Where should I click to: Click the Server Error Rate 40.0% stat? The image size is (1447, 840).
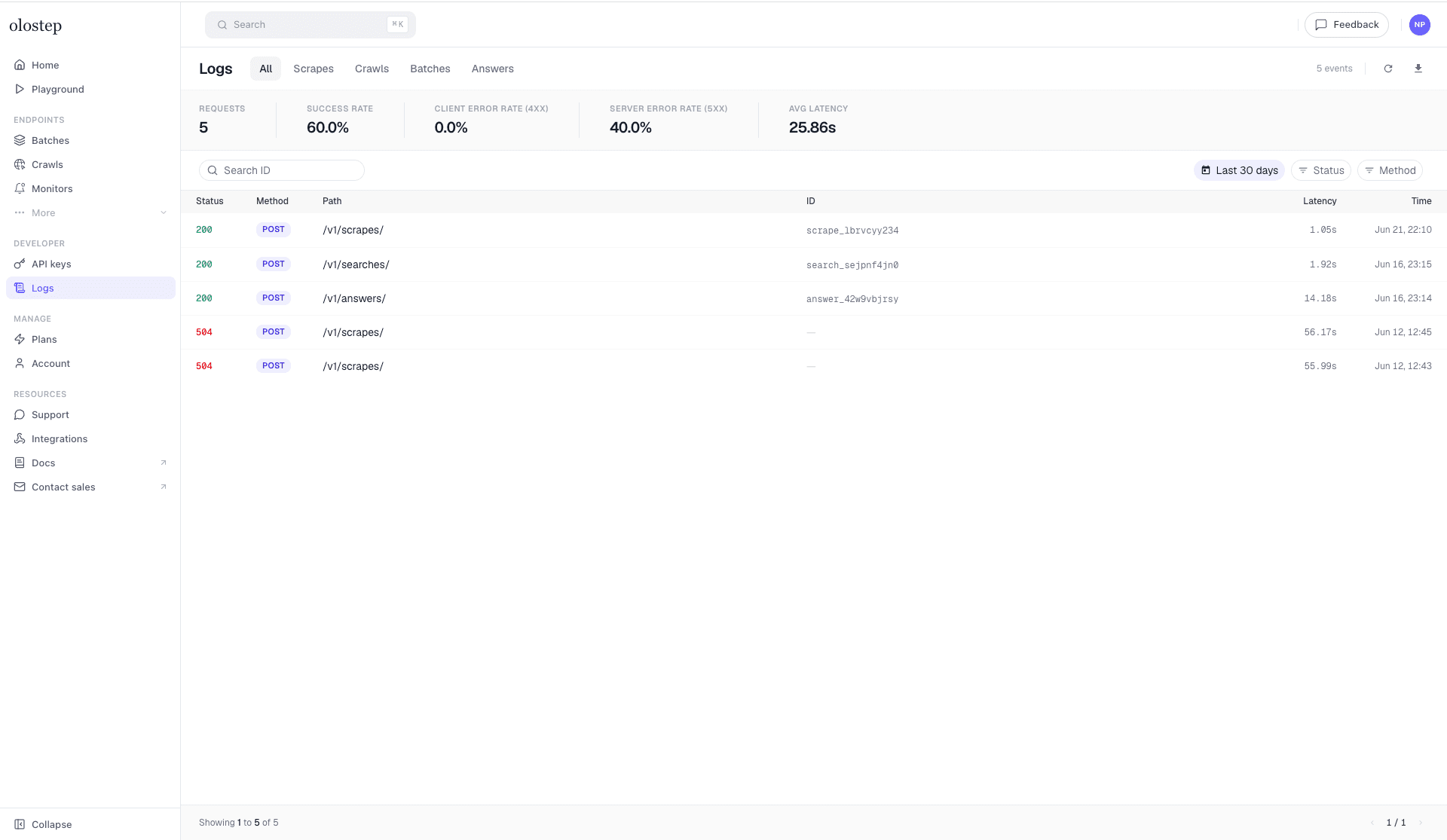point(668,120)
